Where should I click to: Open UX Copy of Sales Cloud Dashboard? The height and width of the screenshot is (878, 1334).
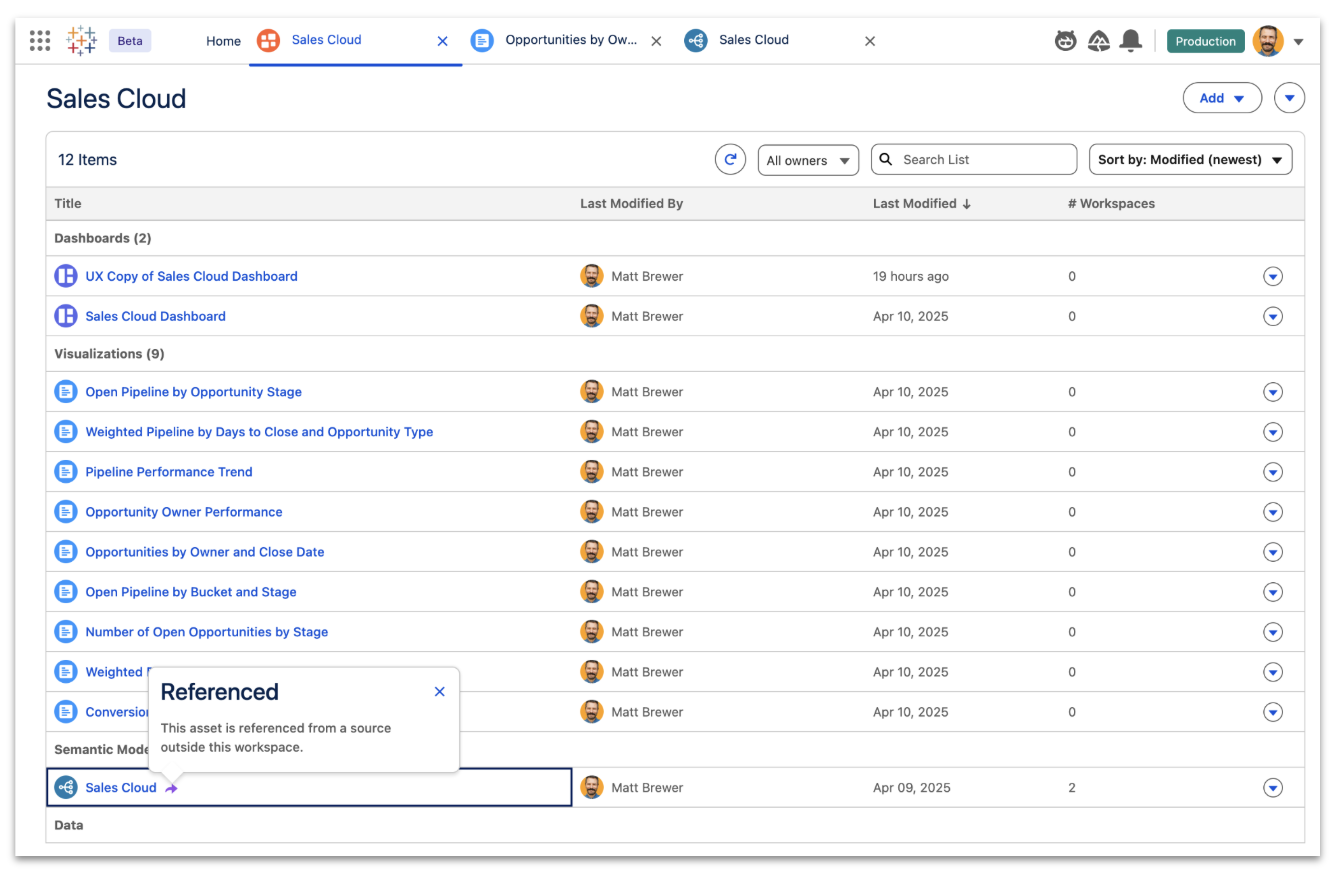pyautogui.click(x=191, y=277)
